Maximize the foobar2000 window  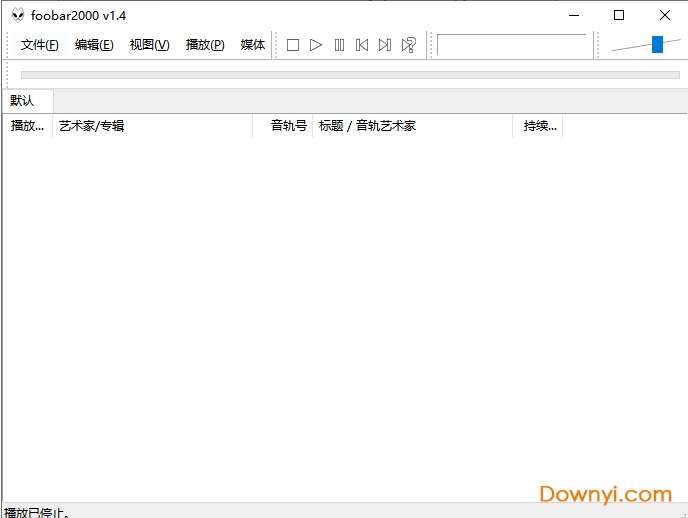point(619,15)
